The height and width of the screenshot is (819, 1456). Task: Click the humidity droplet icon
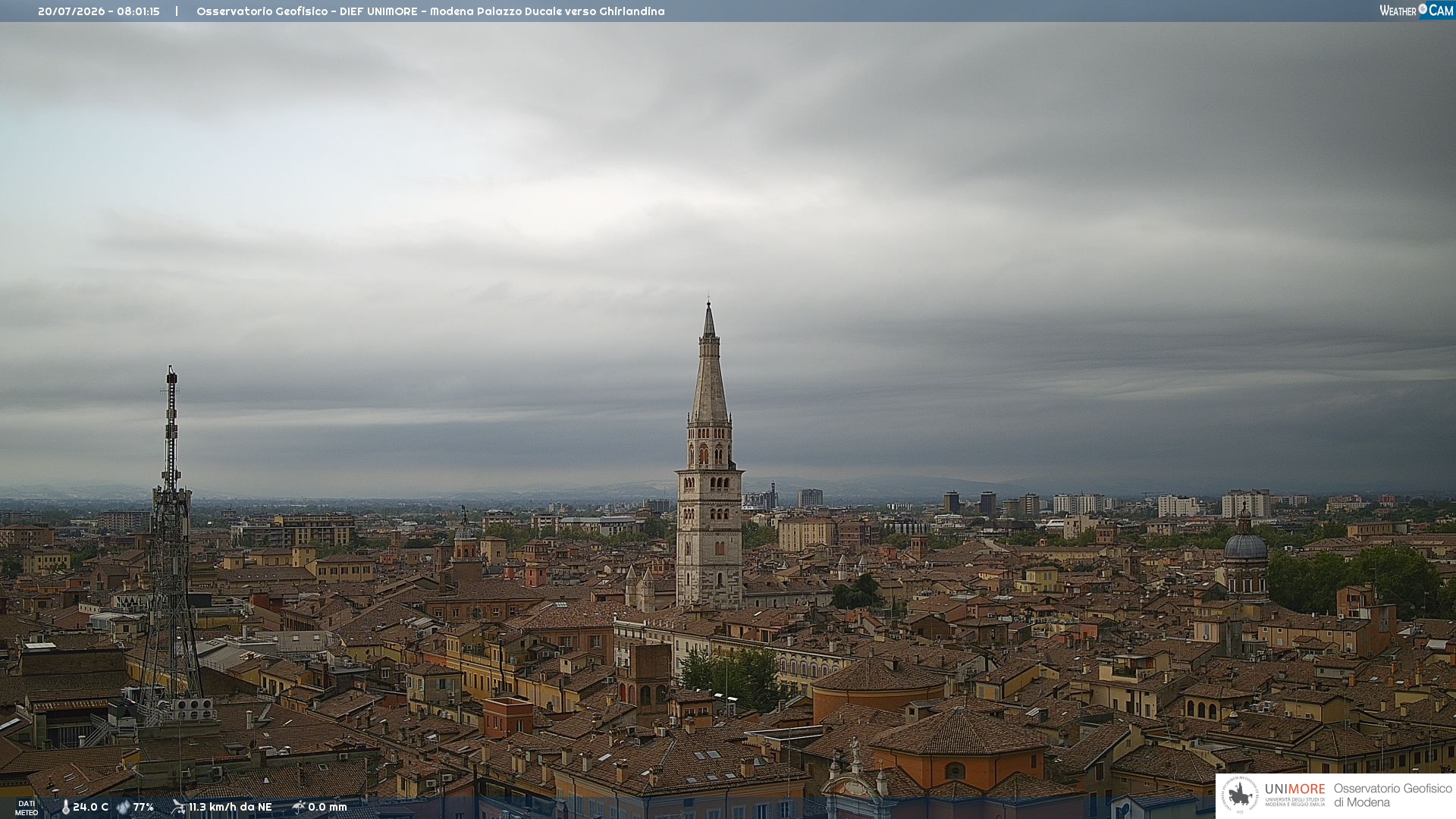pyautogui.click(x=123, y=807)
